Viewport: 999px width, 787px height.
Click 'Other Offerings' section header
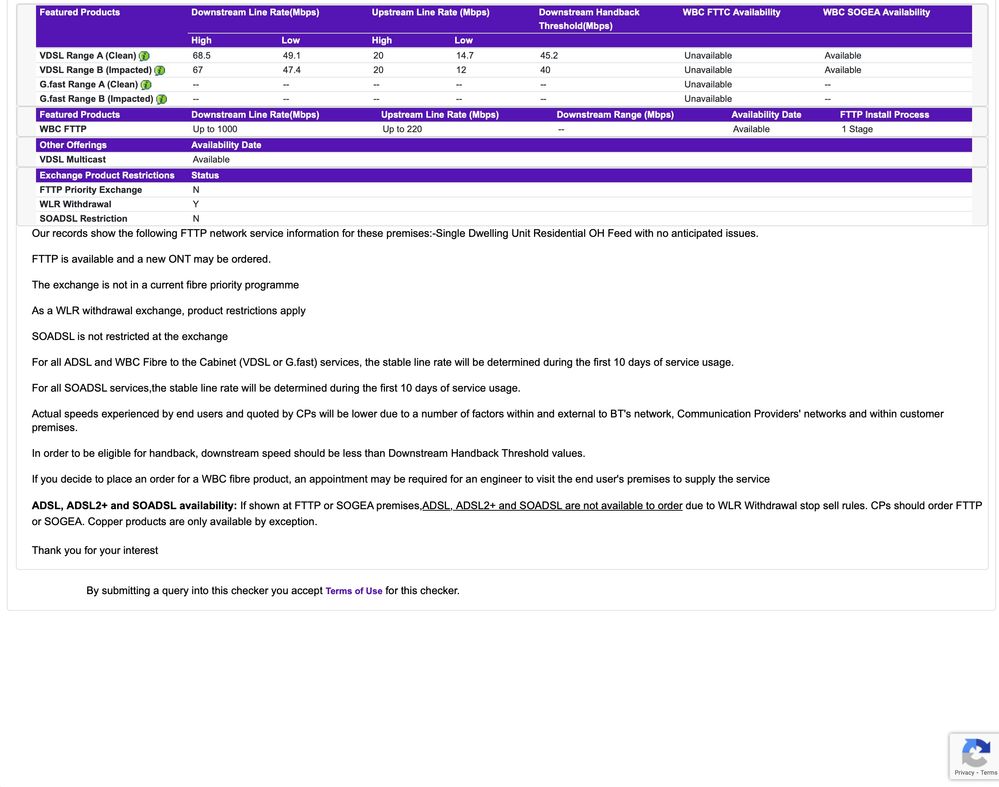73,145
